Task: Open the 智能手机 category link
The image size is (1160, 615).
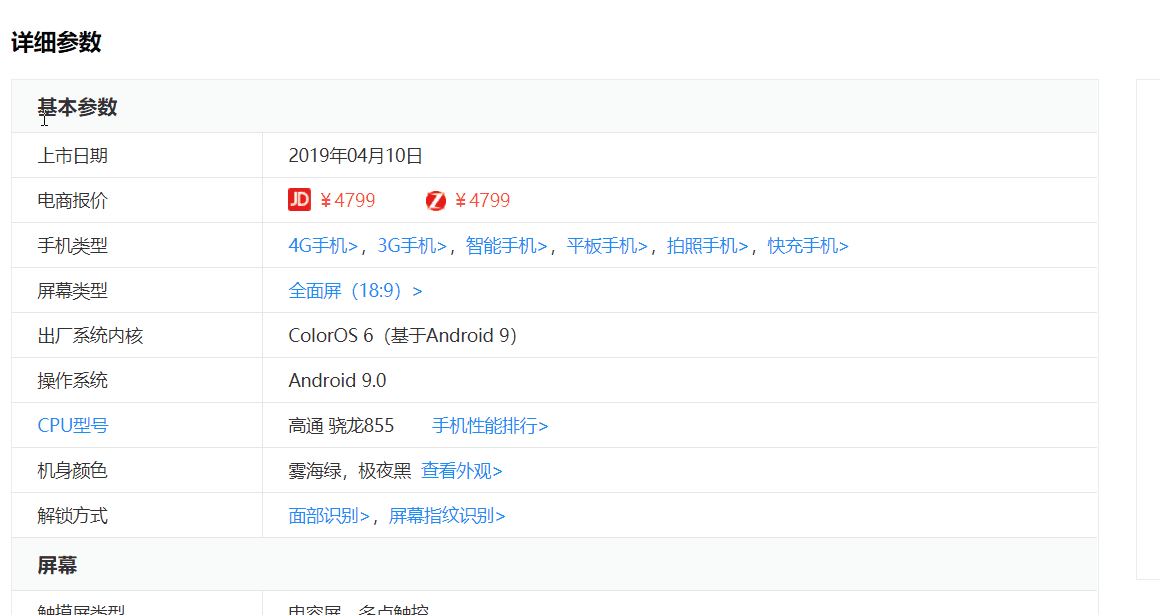Action: pyautogui.click(x=506, y=246)
